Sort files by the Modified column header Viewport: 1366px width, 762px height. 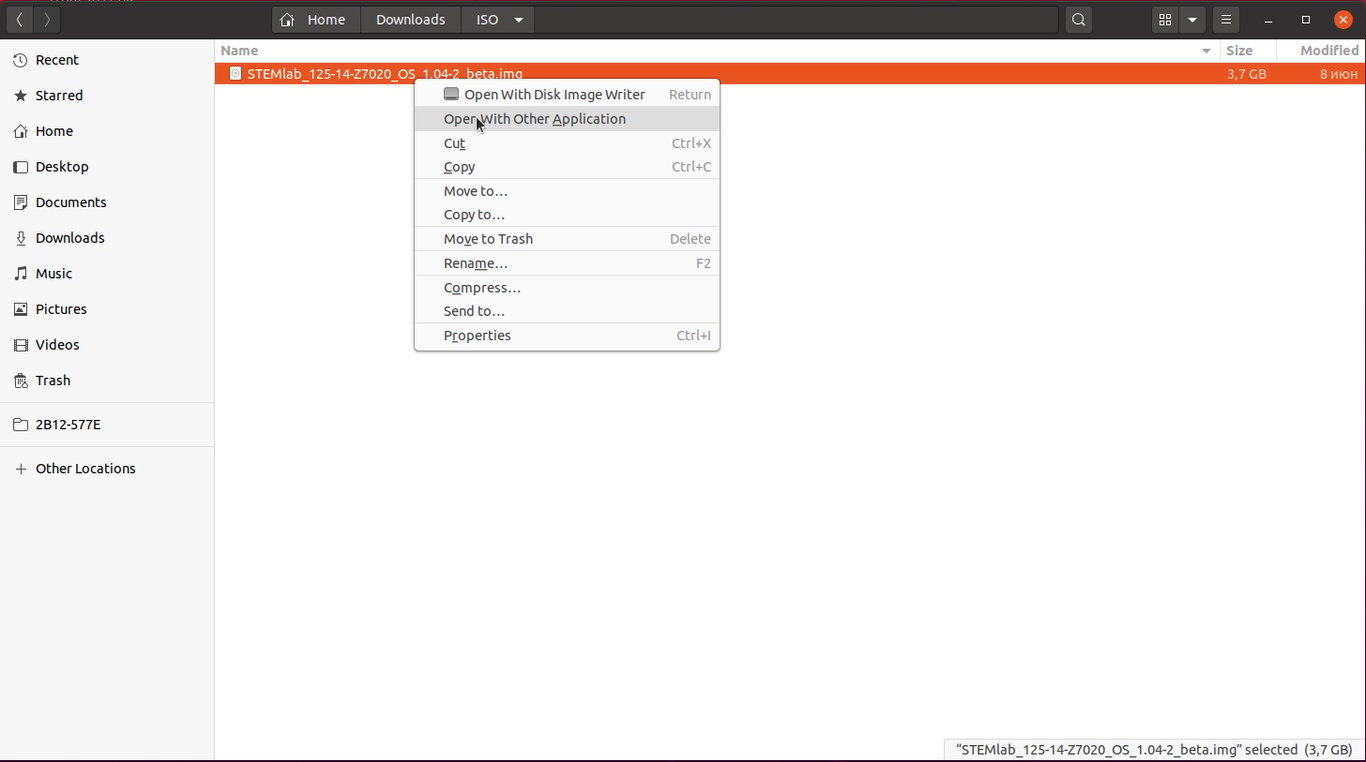pos(1321,51)
